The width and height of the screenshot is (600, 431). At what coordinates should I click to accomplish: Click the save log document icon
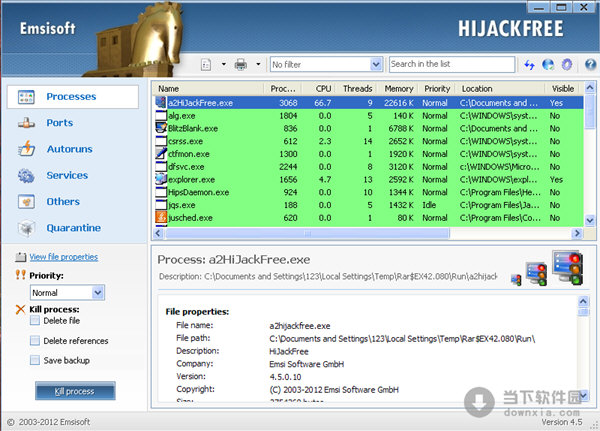[206, 65]
